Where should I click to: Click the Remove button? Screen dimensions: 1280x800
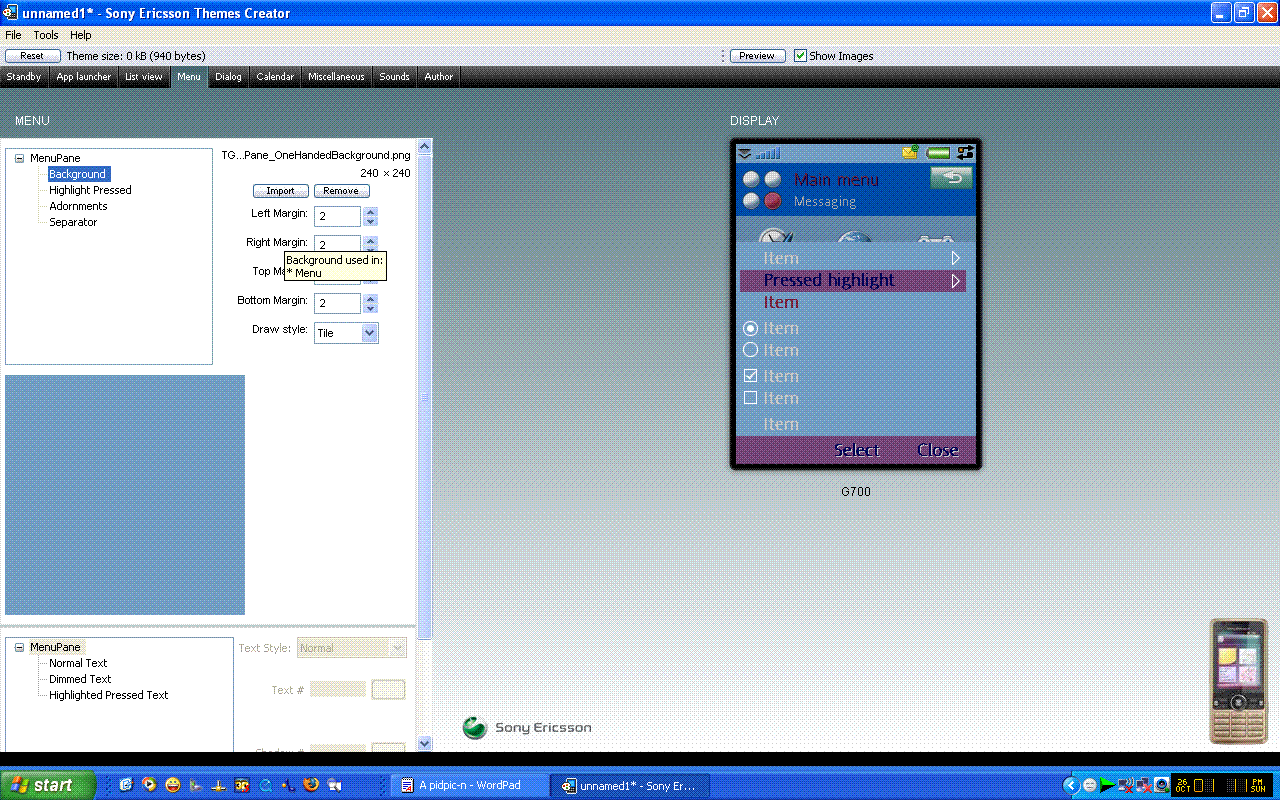coord(341,191)
